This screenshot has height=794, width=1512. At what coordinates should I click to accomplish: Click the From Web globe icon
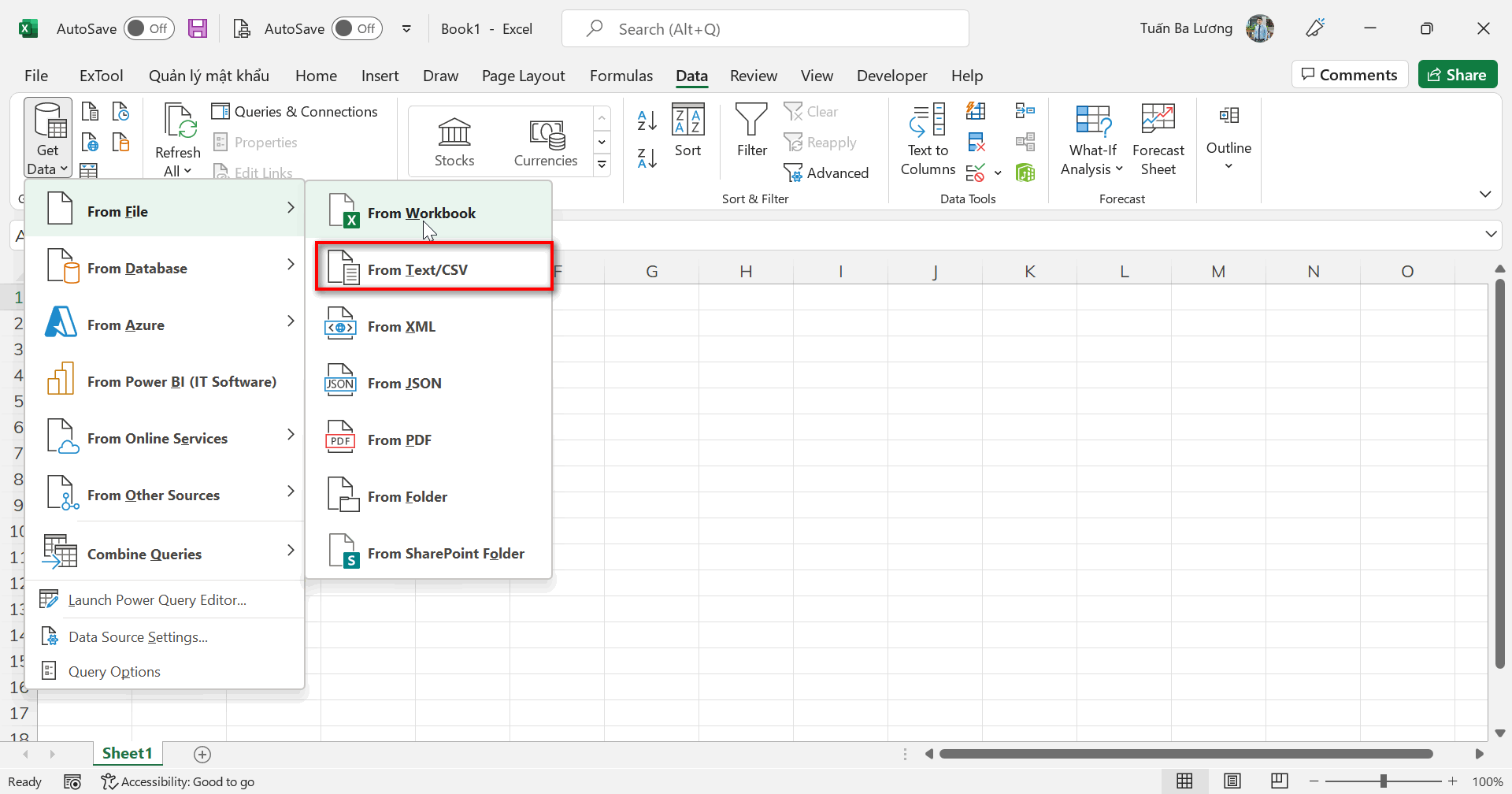coord(91,142)
